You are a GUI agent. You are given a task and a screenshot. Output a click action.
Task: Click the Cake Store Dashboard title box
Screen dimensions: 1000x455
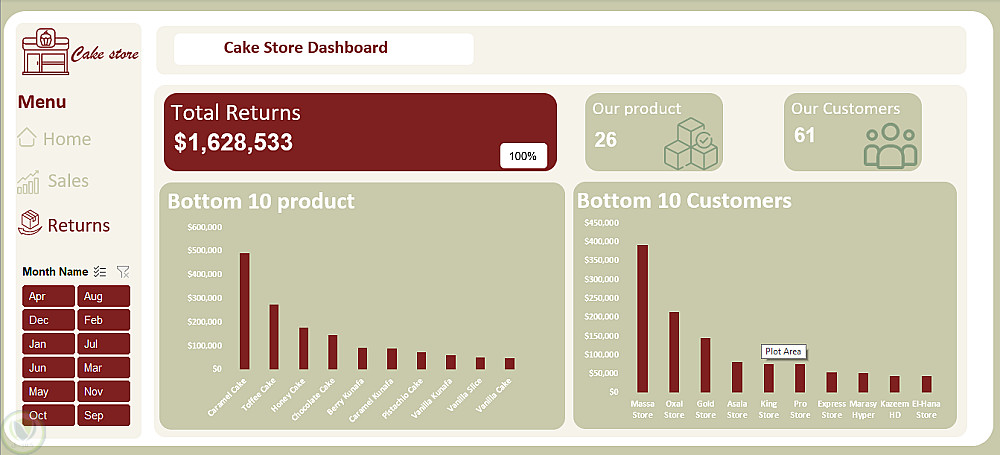[323, 48]
